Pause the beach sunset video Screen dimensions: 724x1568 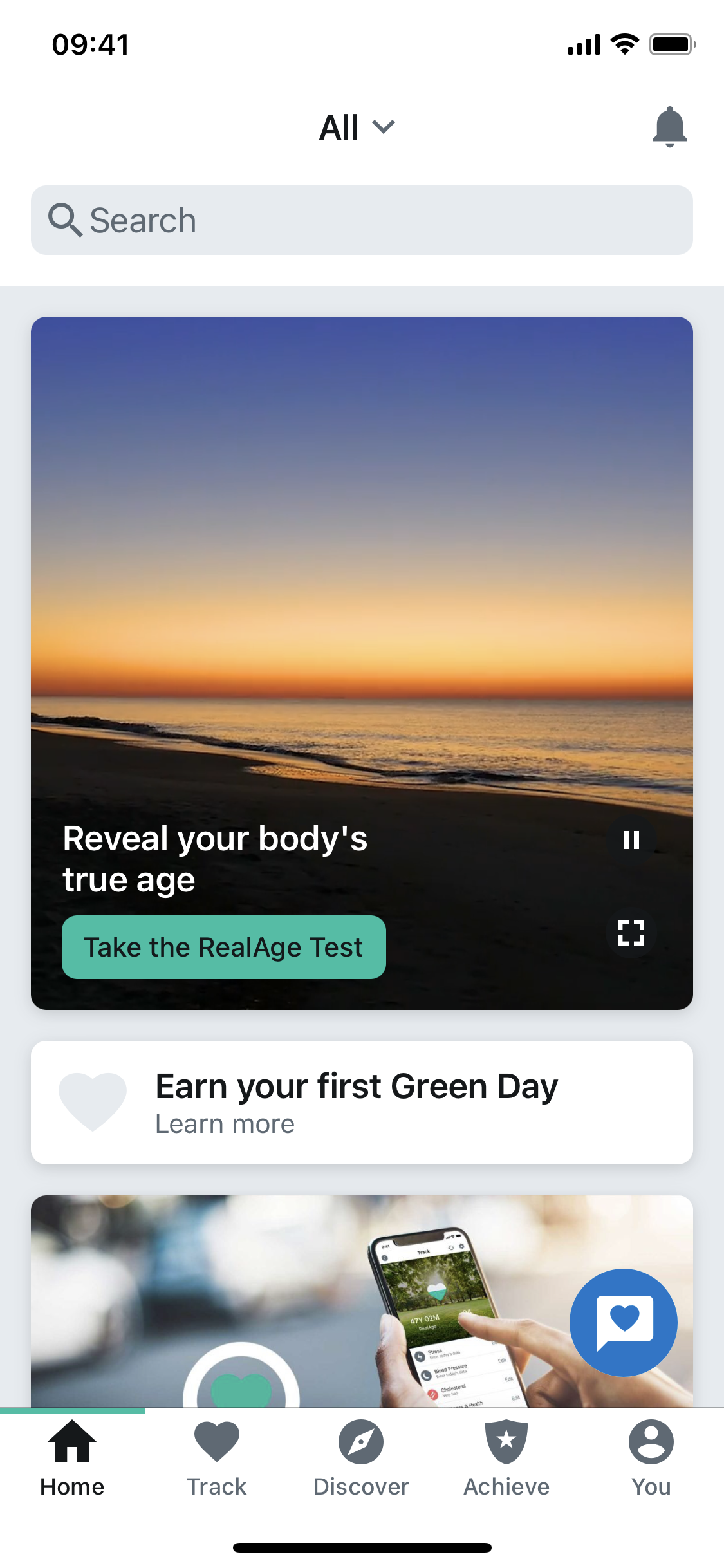click(x=631, y=839)
